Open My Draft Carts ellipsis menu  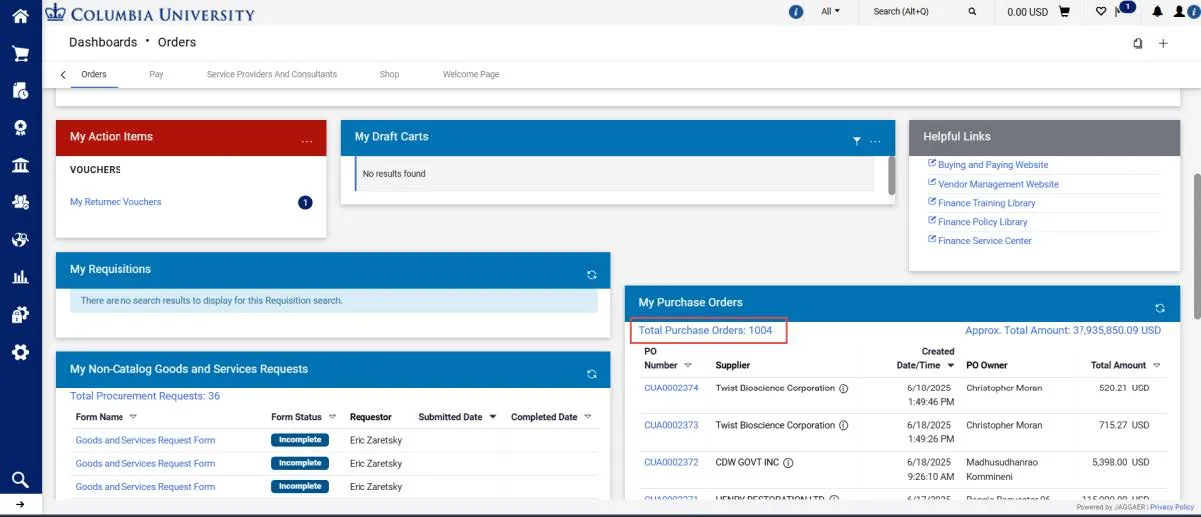coord(876,141)
